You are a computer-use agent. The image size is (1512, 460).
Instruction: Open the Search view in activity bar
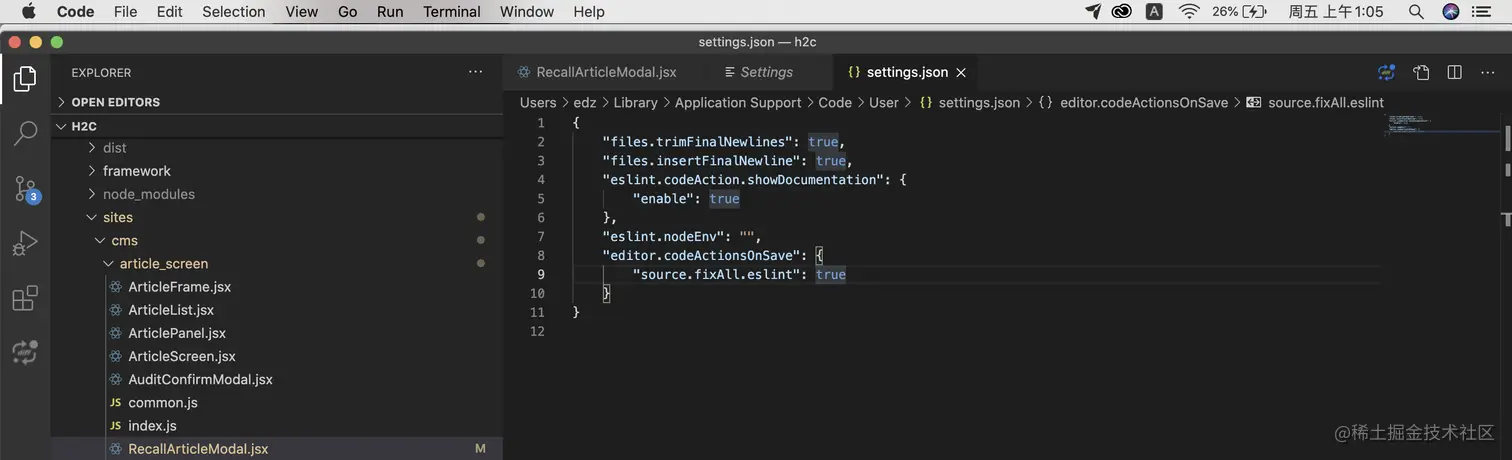pos(25,133)
